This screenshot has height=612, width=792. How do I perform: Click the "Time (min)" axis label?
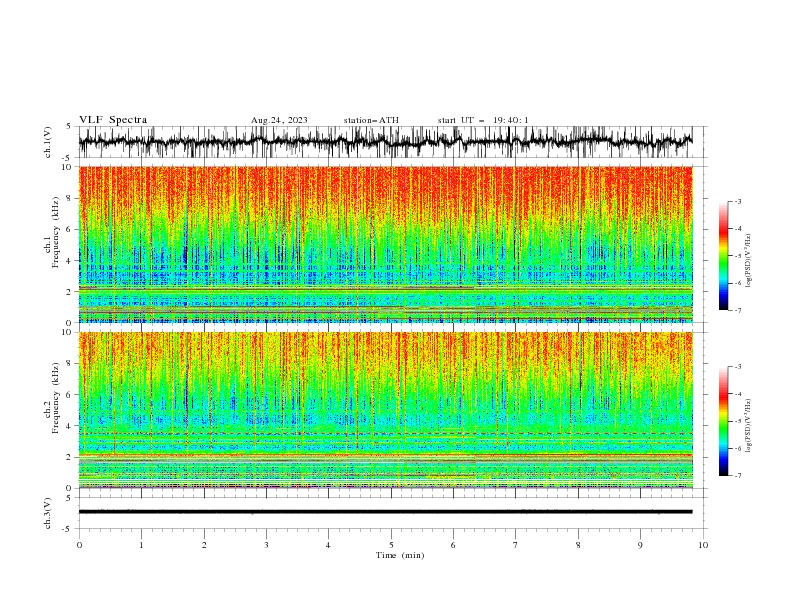(x=400, y=555)
